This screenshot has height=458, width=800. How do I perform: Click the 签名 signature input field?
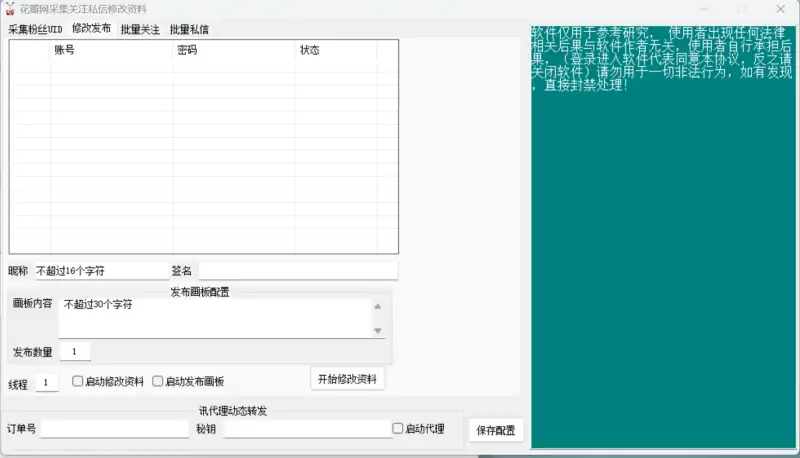298,271
